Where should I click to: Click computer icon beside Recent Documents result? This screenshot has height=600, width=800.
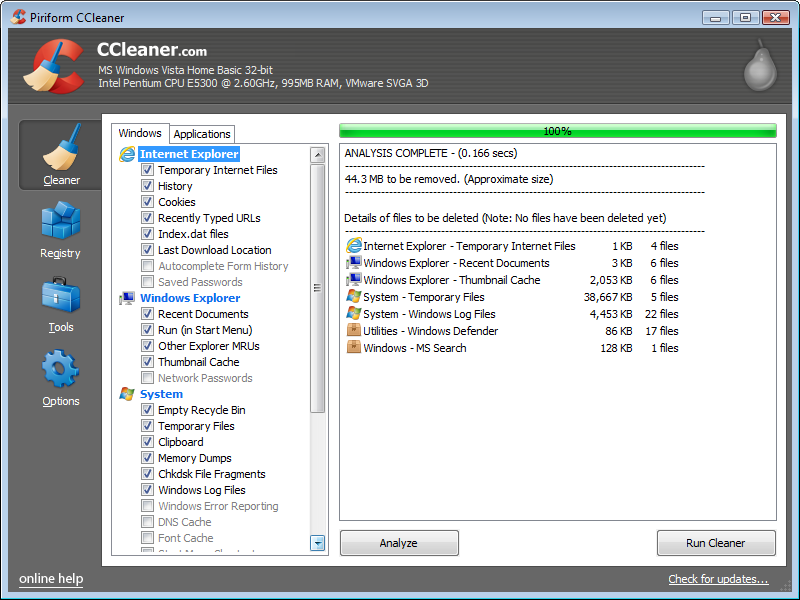click(x=354, y=263)
